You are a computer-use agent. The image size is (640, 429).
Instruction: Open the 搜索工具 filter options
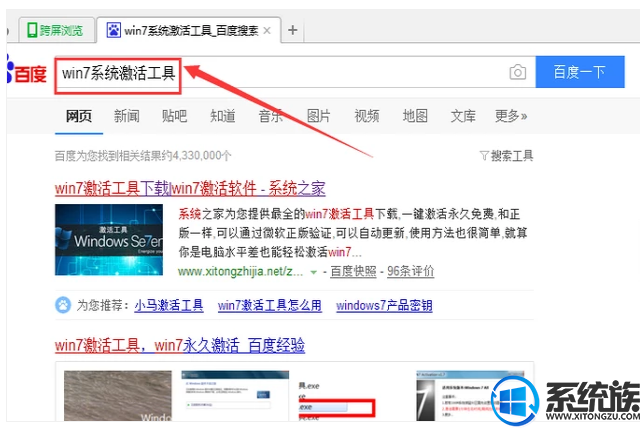coord(507,156)
